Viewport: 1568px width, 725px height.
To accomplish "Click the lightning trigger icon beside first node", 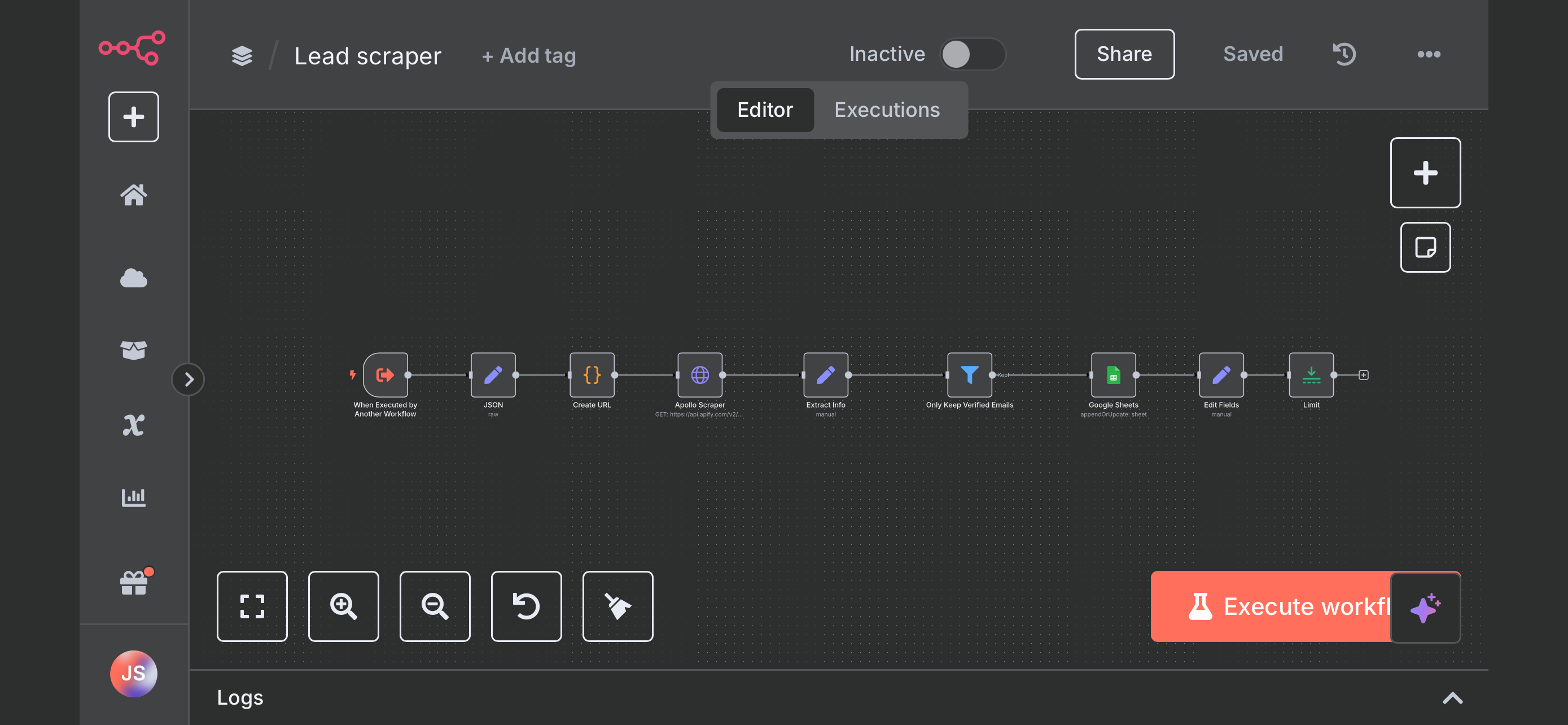I will pyautogui.click(x=352, y=374).
